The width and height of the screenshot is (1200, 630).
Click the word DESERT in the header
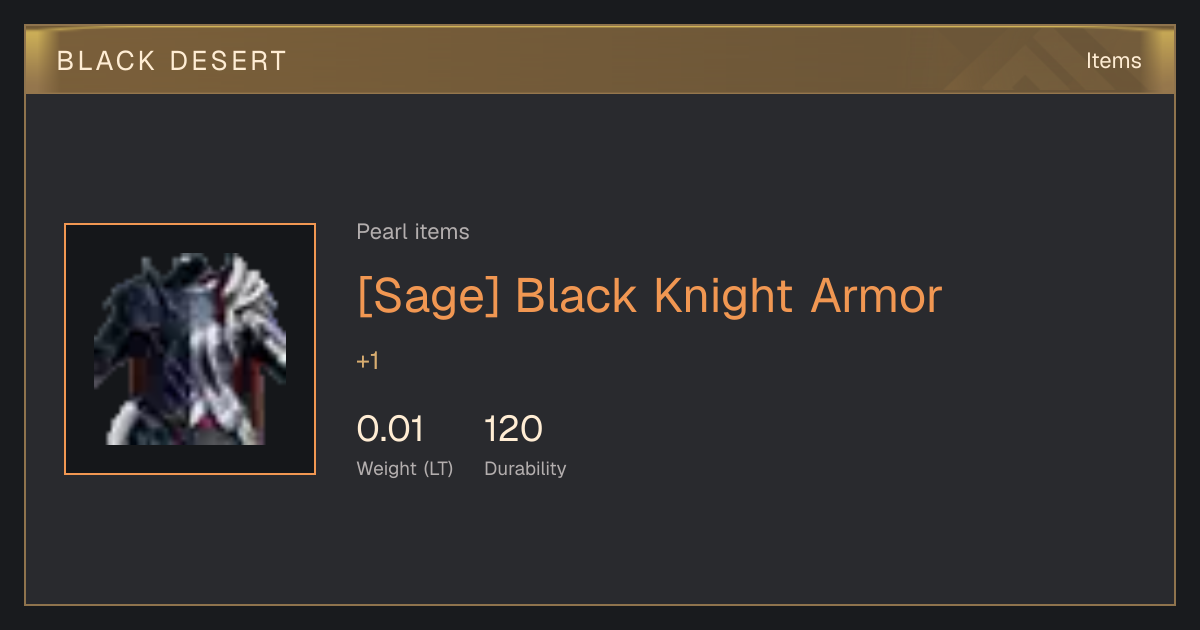(228, 61)
